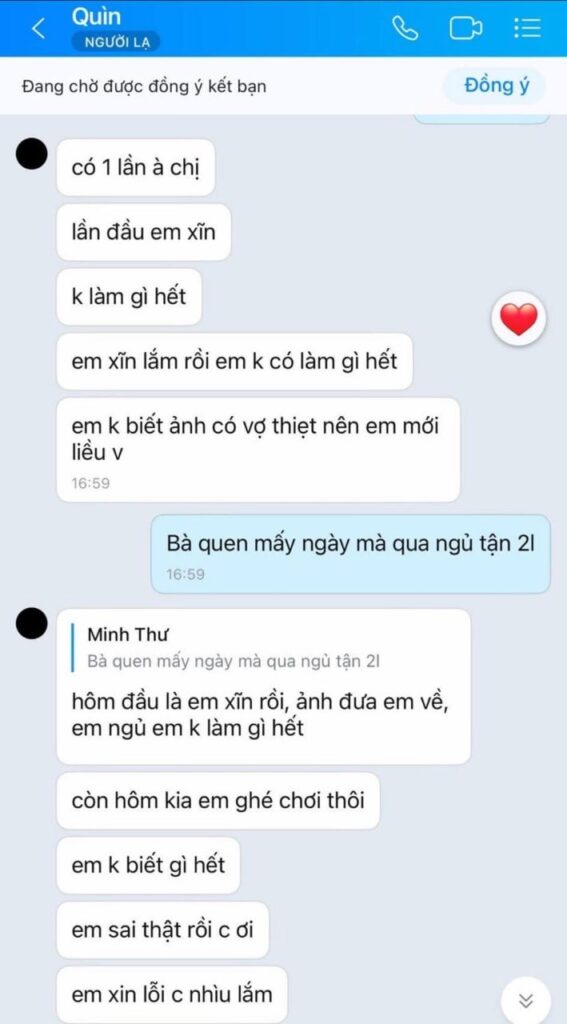Select message 'lần đầu em xĩn'
The width and height of the screenshot is (567, 1024).
tap(143, 232)
